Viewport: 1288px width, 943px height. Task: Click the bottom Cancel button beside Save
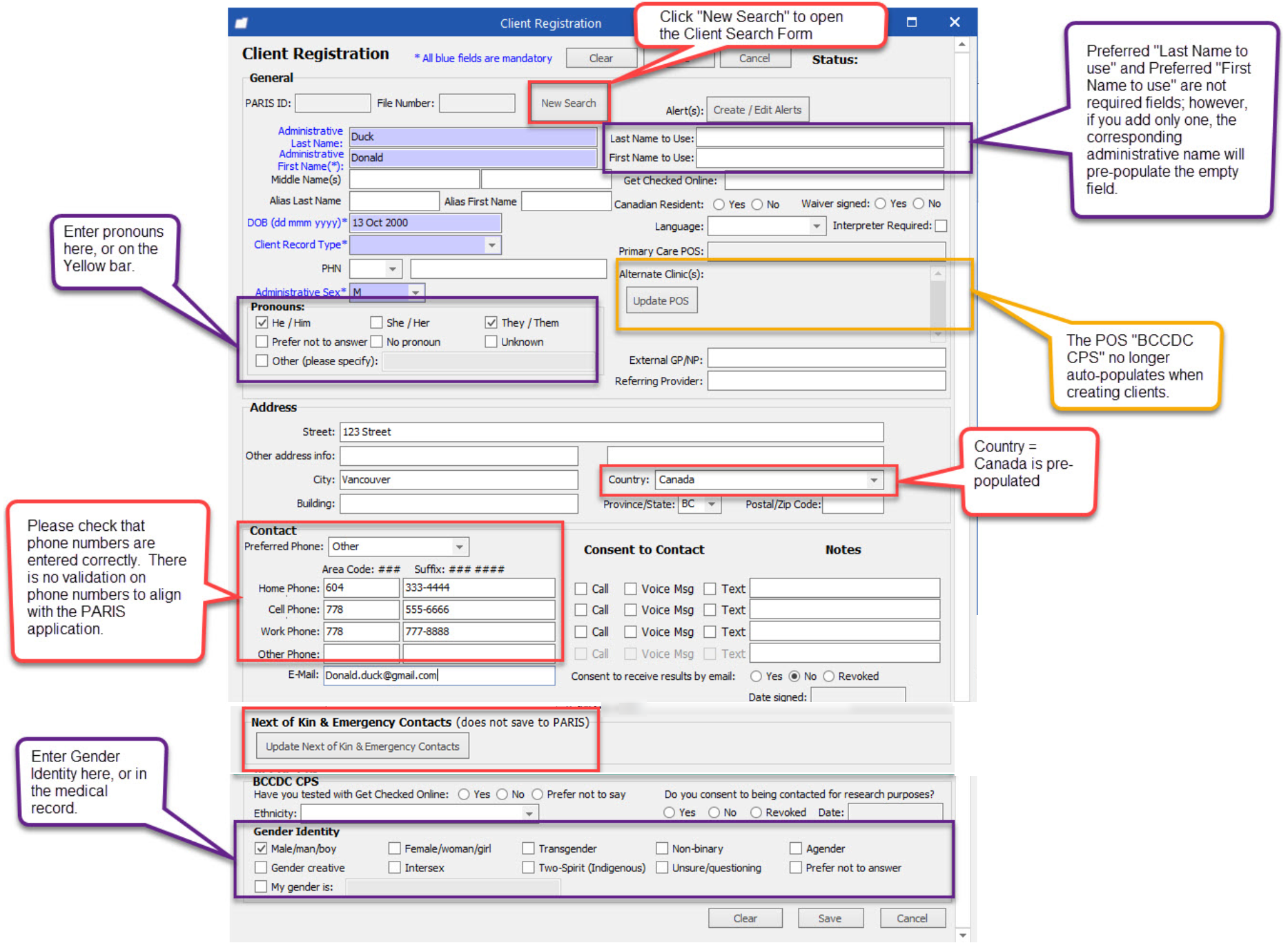coord(912,918)
